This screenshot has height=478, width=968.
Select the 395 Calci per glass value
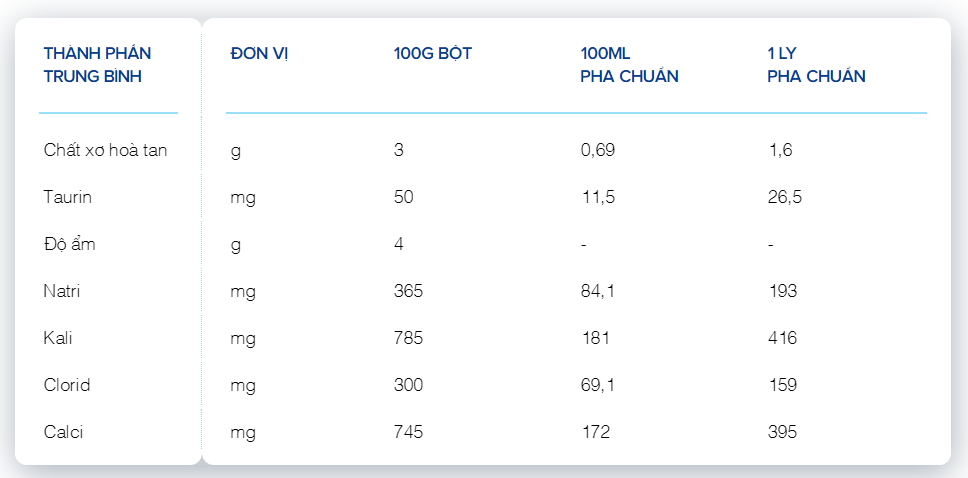pos(782,432)
